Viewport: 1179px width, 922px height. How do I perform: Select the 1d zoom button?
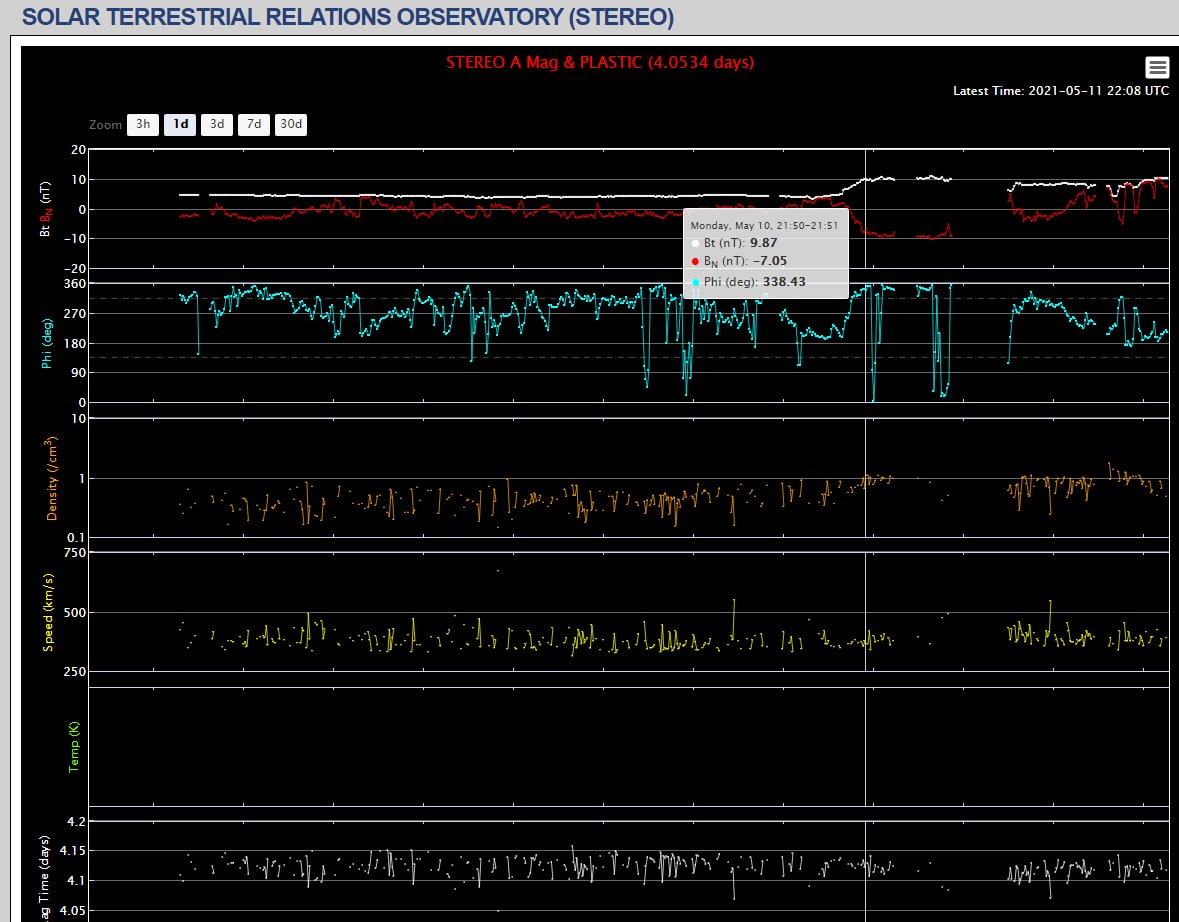(180, 124)
